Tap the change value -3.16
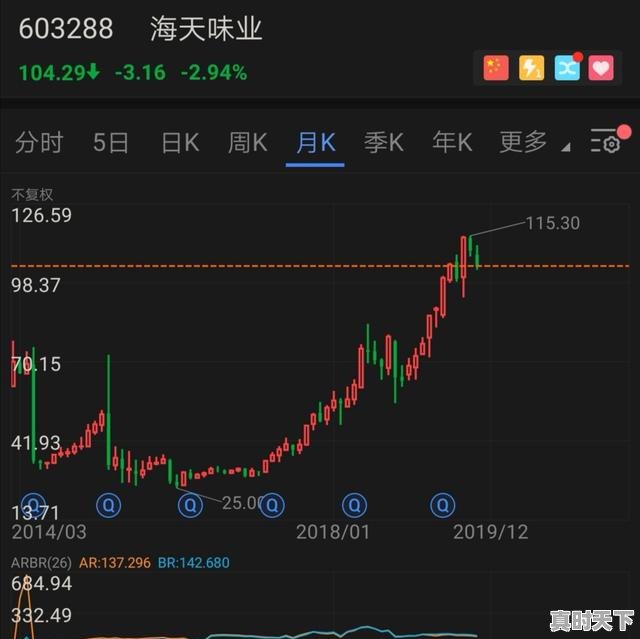Viewport: 640px width, 639px height. [140, 73]
